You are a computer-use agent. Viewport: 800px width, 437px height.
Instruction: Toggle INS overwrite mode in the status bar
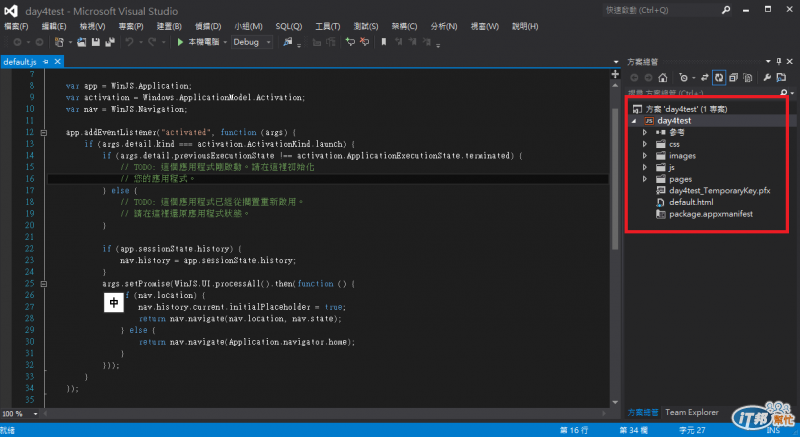tap(772, 430)
